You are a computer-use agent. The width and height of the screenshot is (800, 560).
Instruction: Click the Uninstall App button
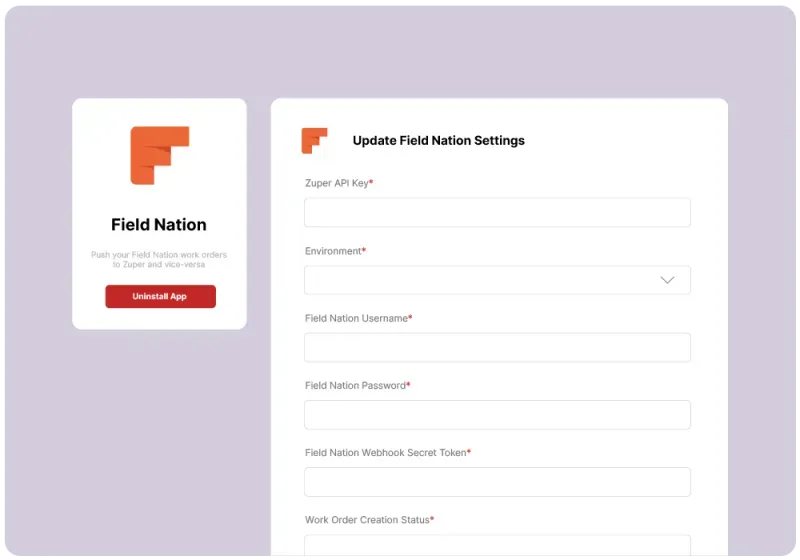[160, 296]
